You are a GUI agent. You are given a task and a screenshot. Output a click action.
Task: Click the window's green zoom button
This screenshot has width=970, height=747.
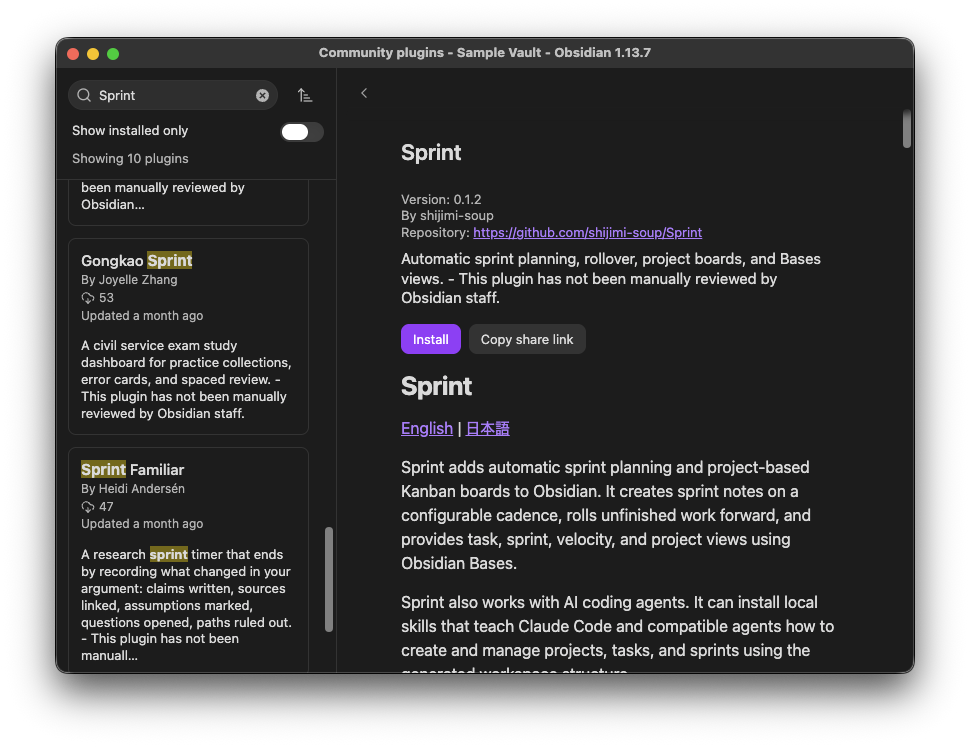(113, 54)
